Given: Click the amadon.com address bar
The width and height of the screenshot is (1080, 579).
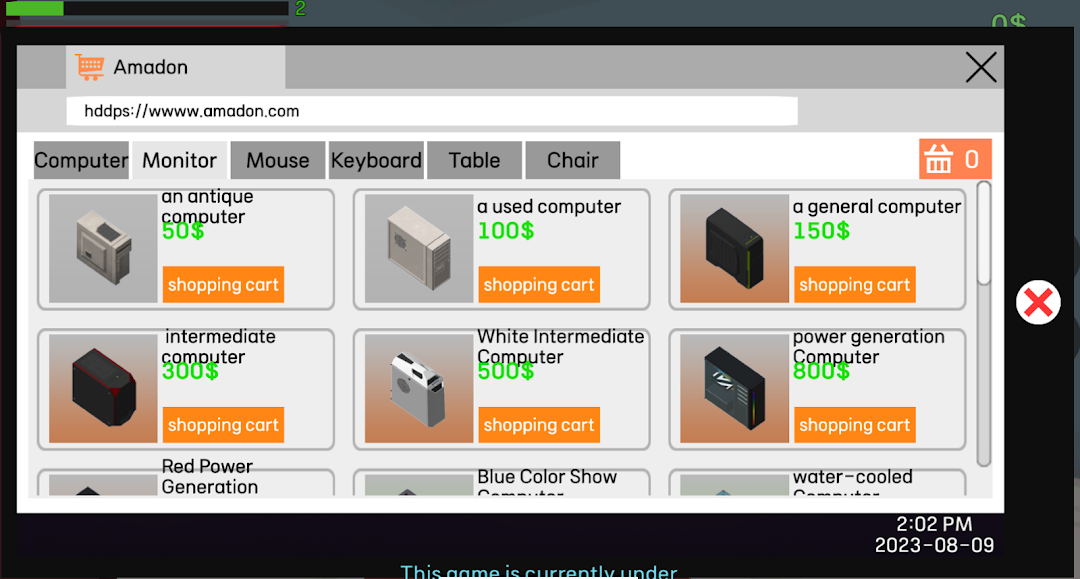Looking at the screenshot, I should point(432,111).
